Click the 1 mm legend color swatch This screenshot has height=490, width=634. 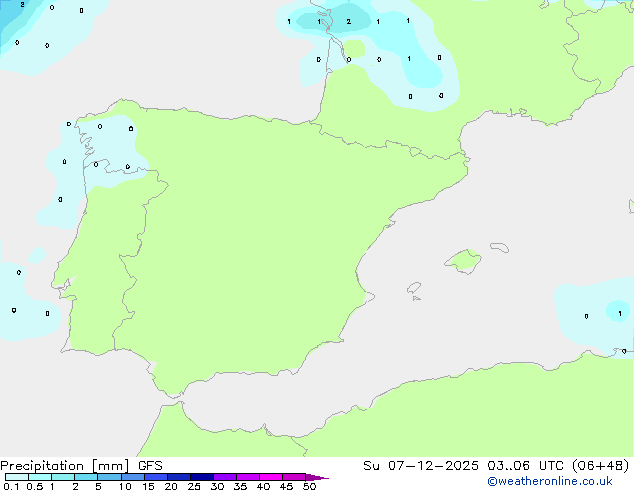point(63,477)
